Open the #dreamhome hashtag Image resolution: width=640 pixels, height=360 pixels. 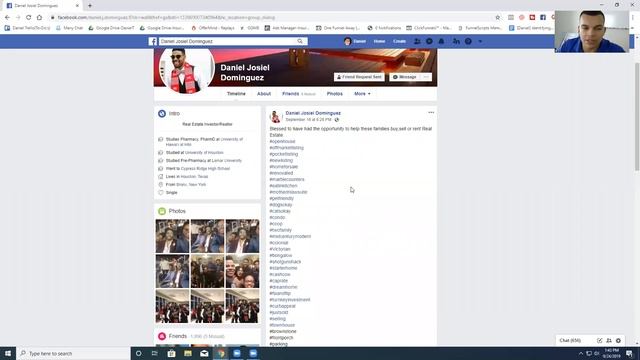[x=283, y=287]
